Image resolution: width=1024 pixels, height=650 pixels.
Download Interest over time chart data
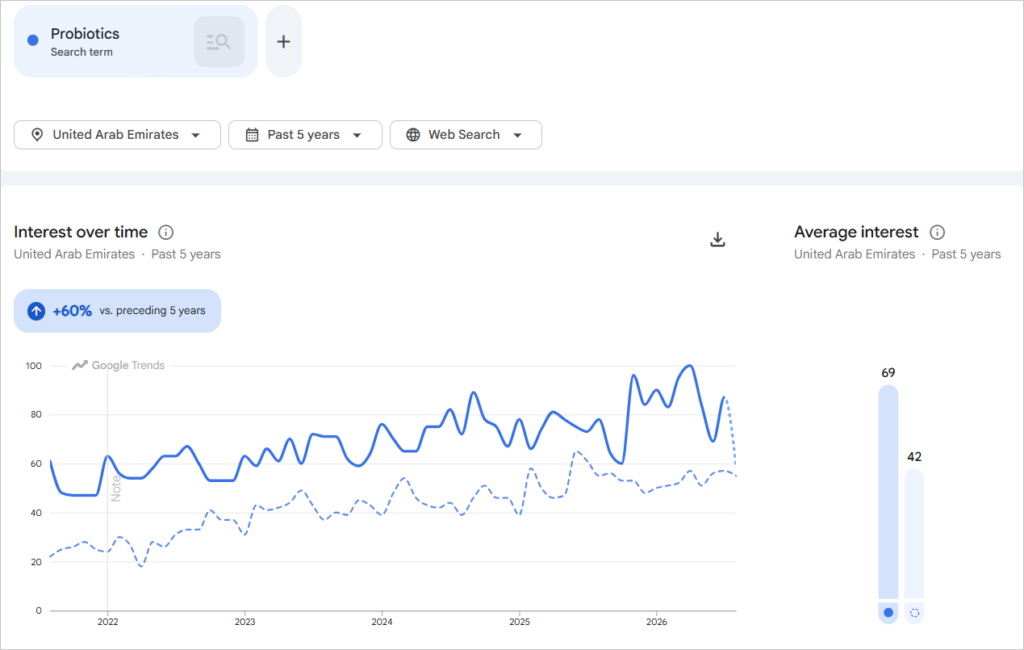click(x=717, y=239)
